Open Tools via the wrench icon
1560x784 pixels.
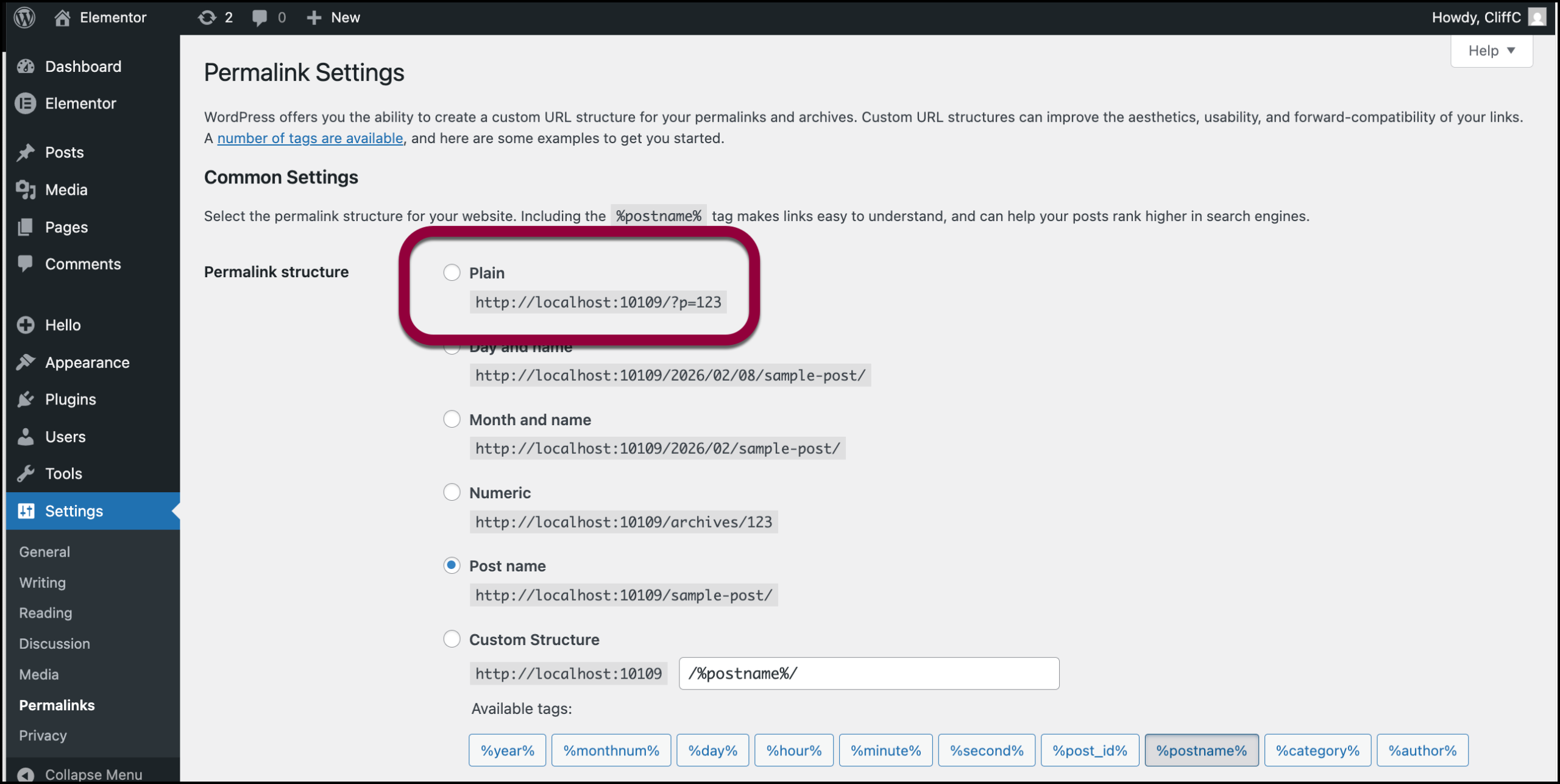pyautogui.click(x=26, y=473)
